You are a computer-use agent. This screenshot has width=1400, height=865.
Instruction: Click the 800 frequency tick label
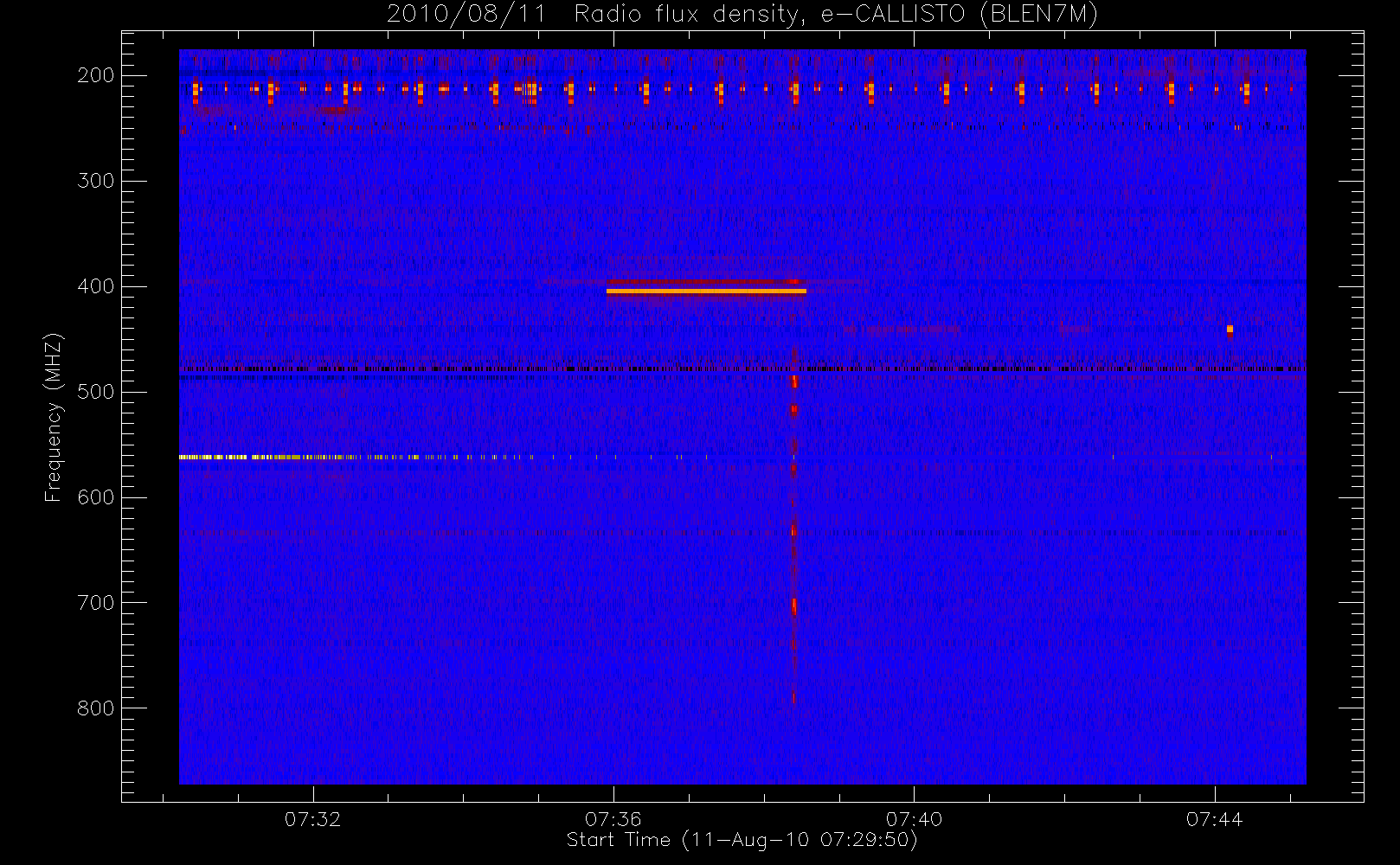(96, 708)
